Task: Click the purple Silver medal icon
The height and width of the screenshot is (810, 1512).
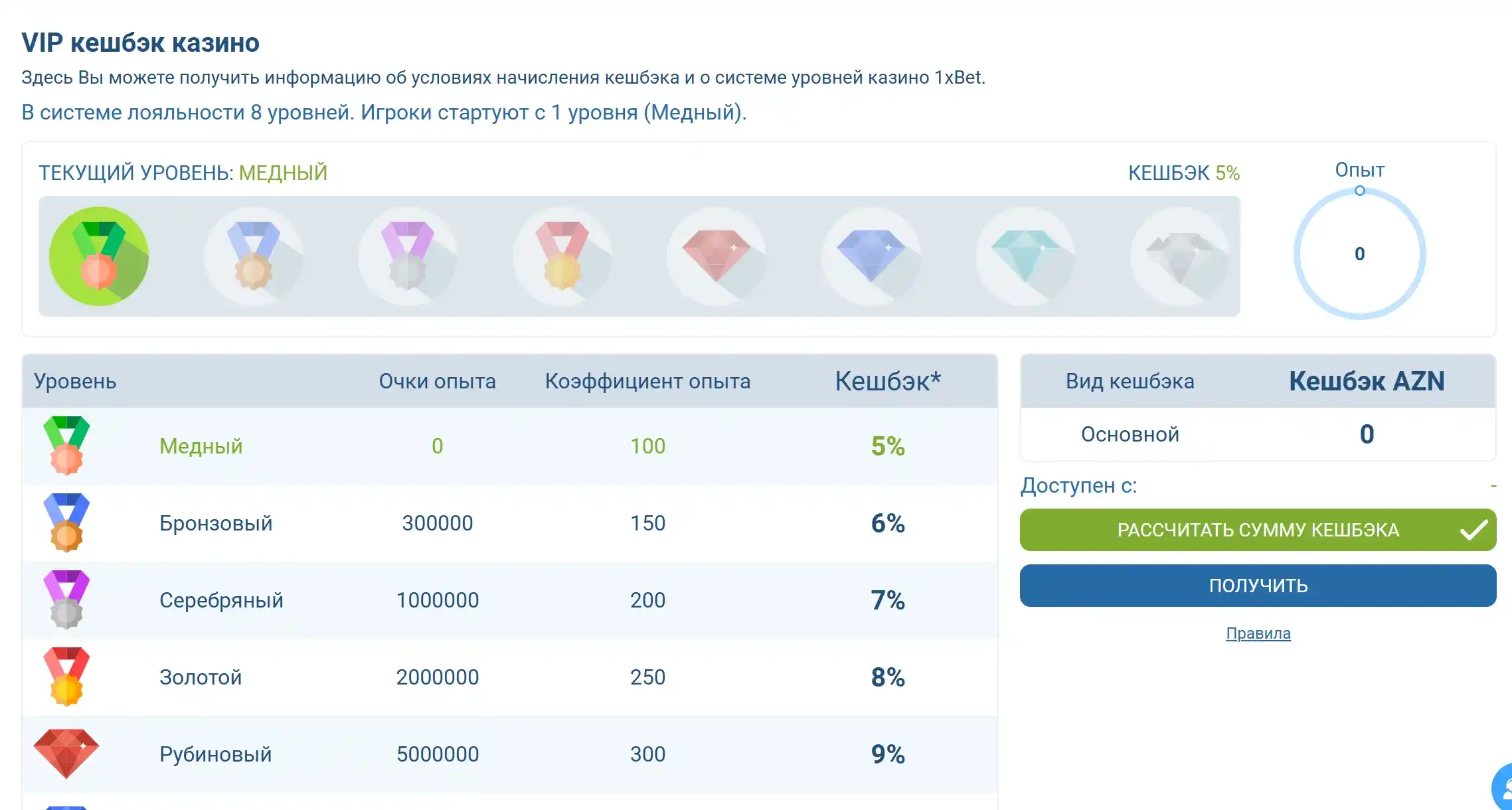Action: 407,256
